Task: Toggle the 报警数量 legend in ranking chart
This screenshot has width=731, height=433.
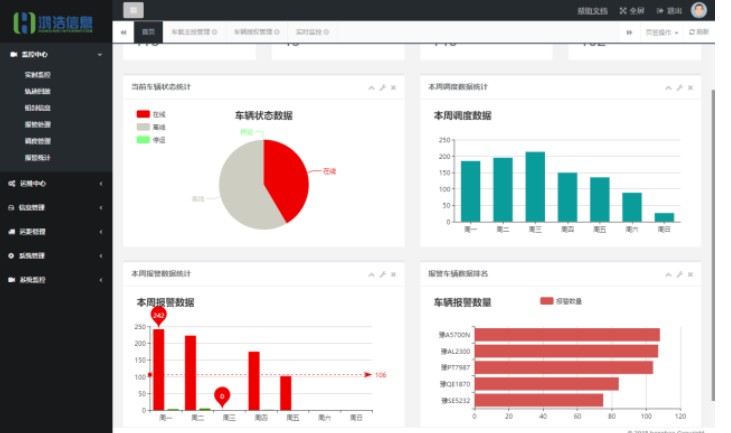Action: click(x=561, y=301)
